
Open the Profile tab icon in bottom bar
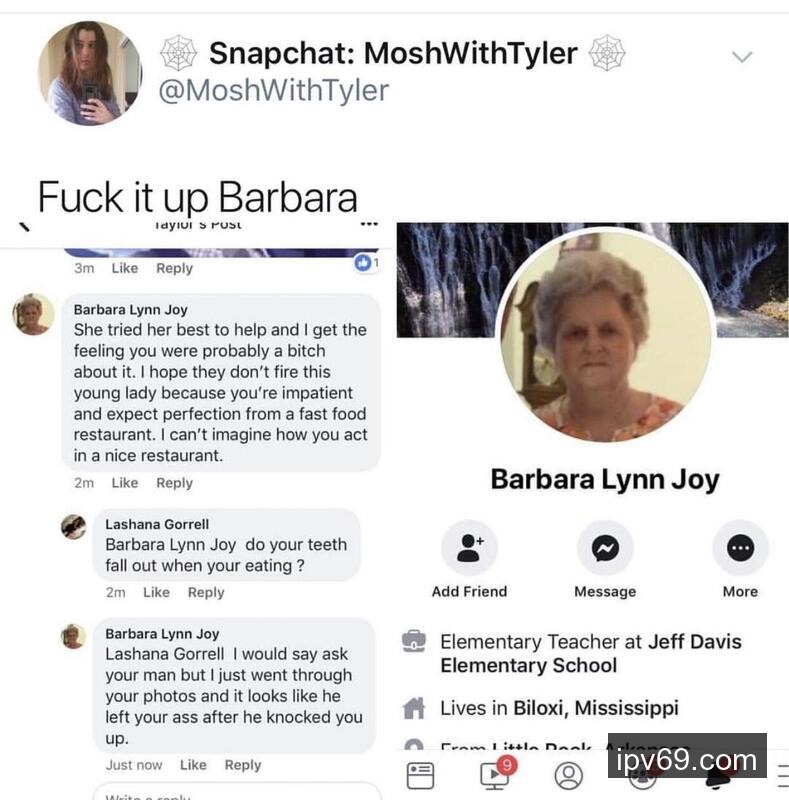(x=569, y=776)
